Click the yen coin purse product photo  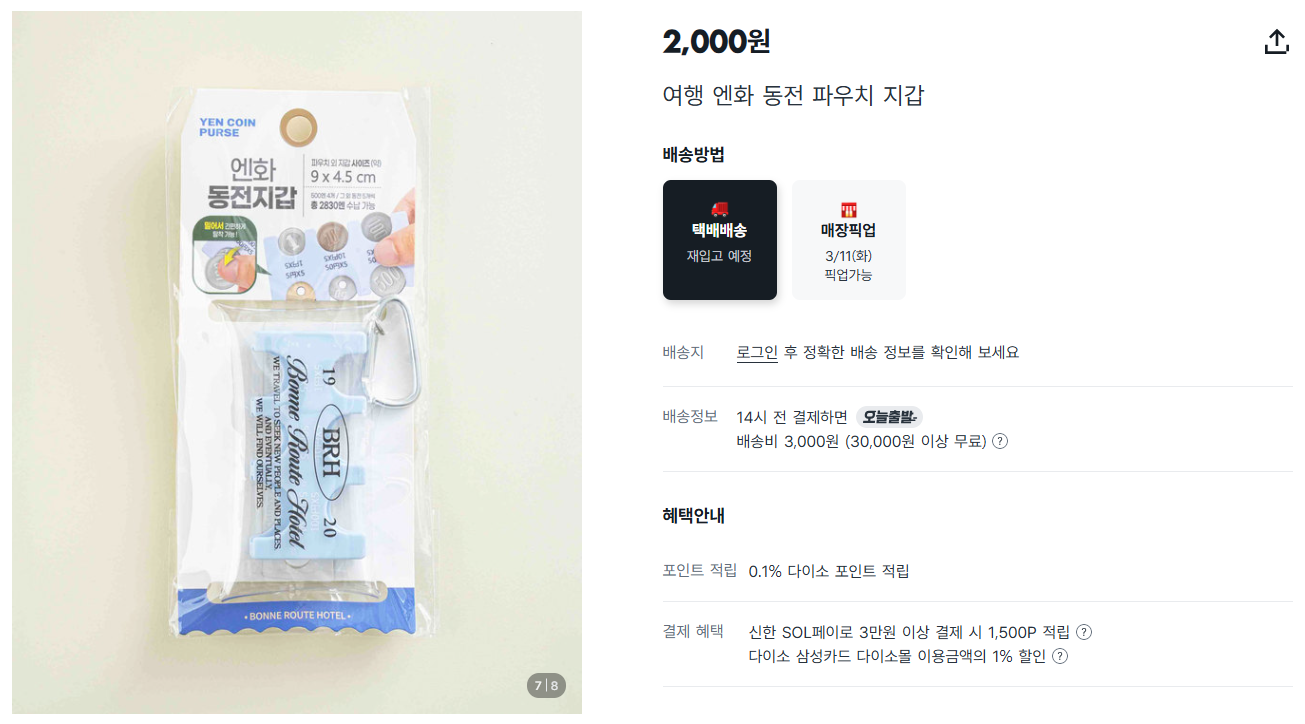click(x=297, y=363)
